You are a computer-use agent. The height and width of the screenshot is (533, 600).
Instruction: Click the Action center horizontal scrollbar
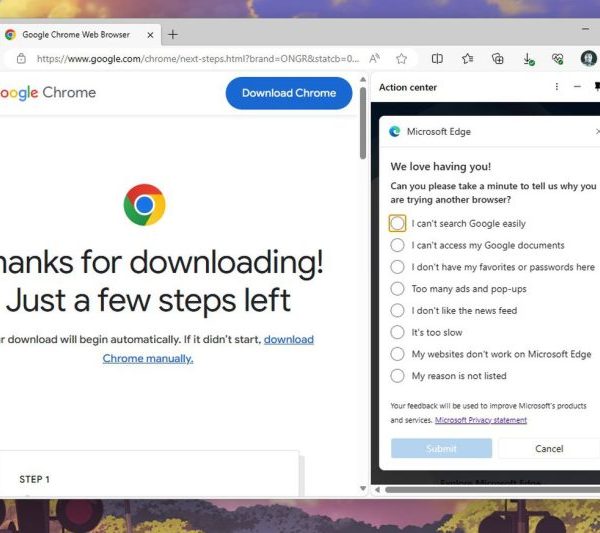(x=492, y=489)
